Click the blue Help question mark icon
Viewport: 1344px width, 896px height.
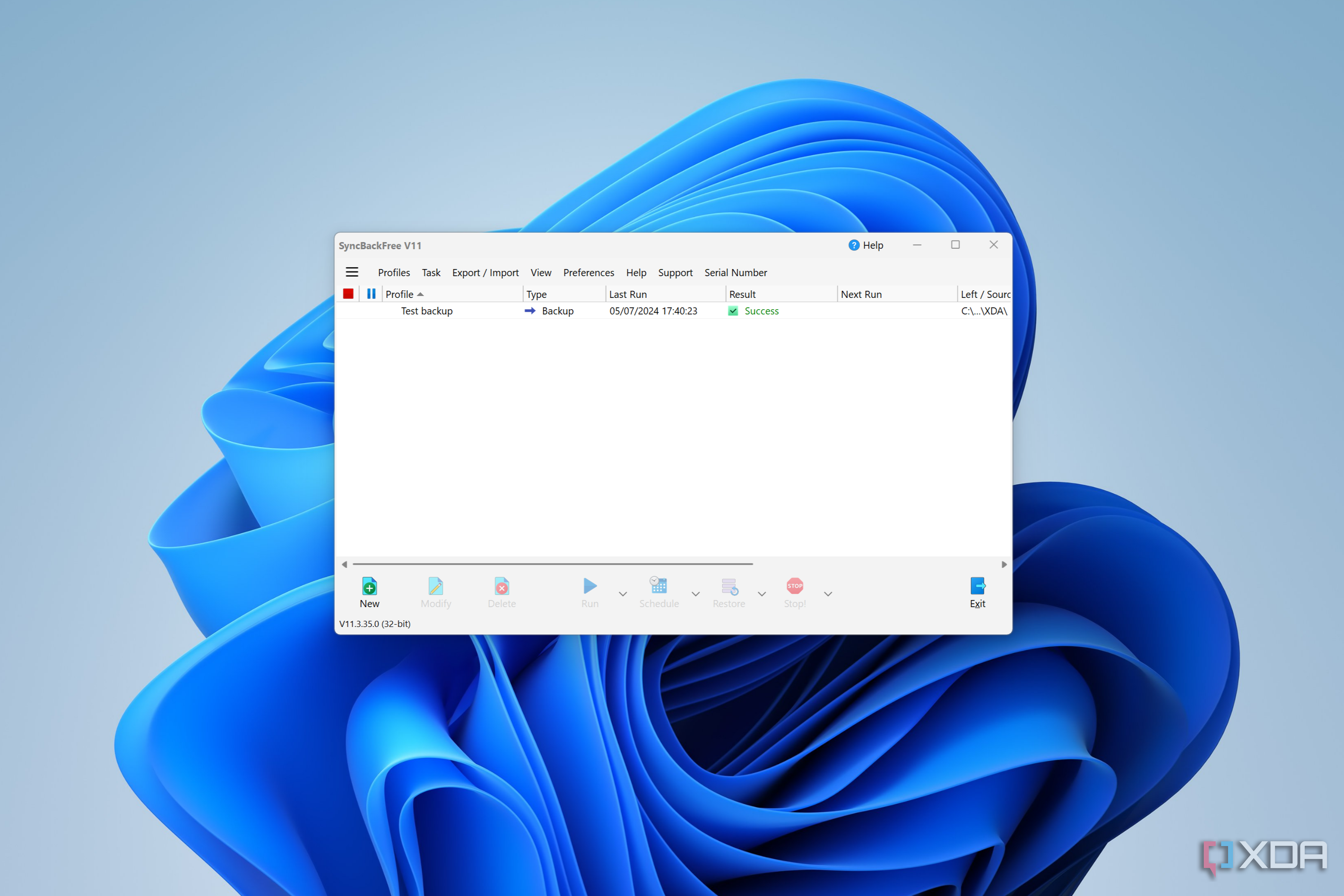[853, 245]
